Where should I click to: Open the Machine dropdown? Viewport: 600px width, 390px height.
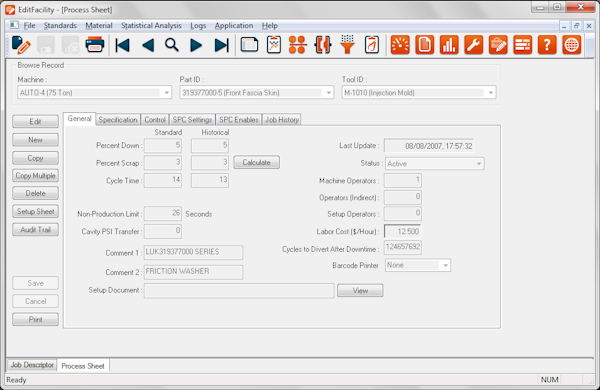coord(95,93)
